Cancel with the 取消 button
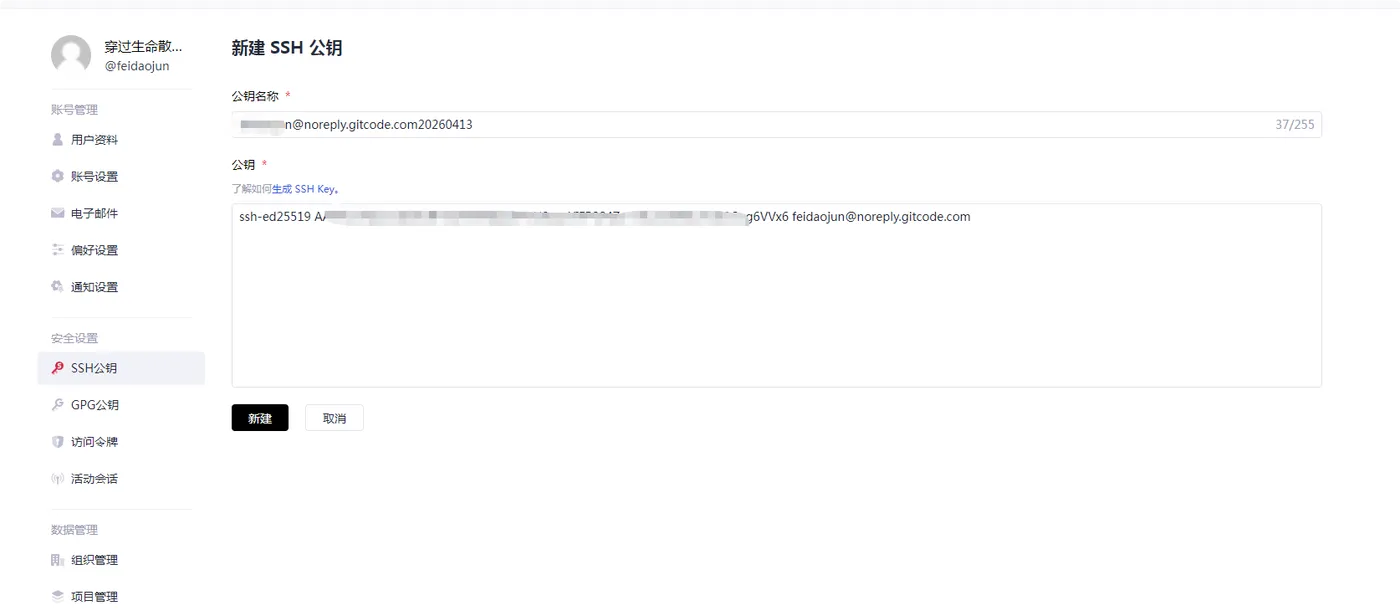 [334, 418]
